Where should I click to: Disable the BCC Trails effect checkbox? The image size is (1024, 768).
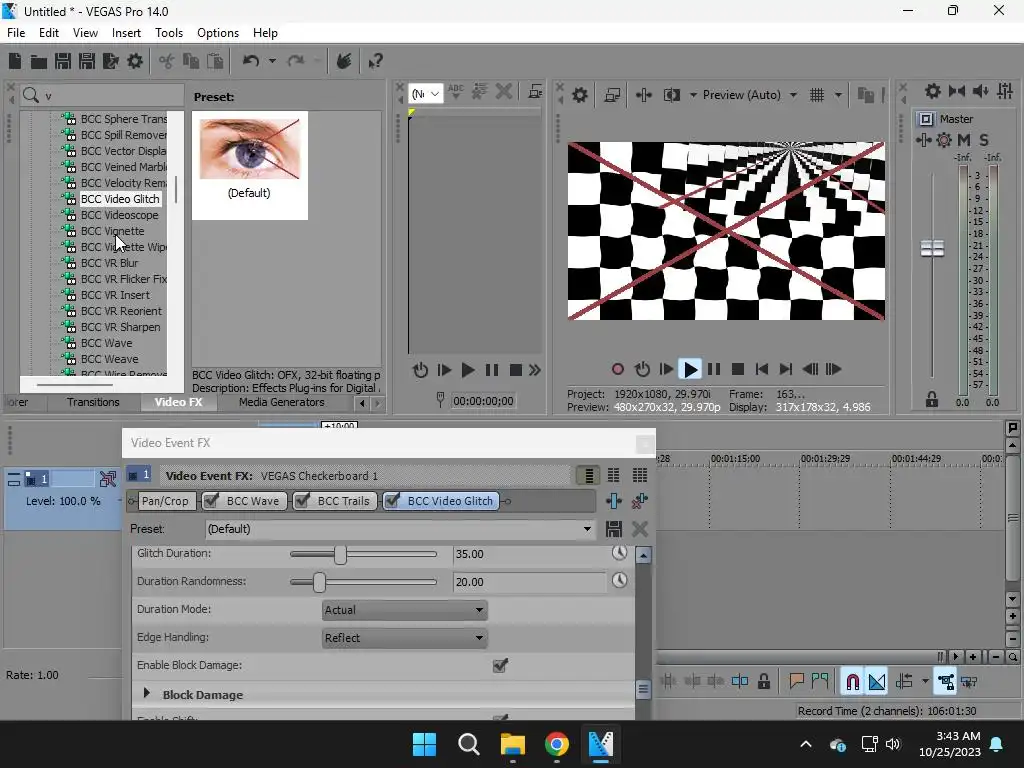[302, 501]
